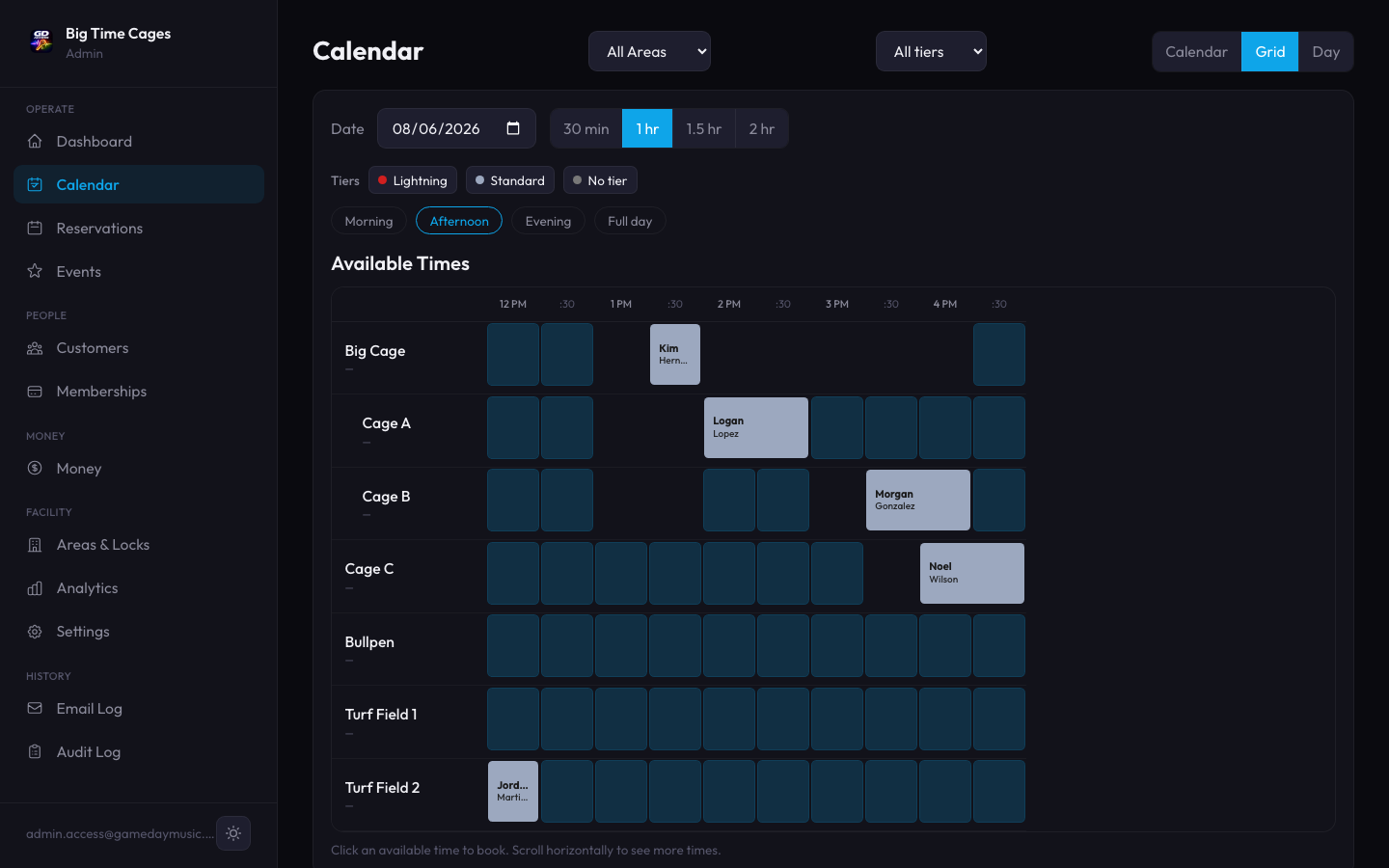
Task: Open Areas & Locks page
Action: pos(139,545)
